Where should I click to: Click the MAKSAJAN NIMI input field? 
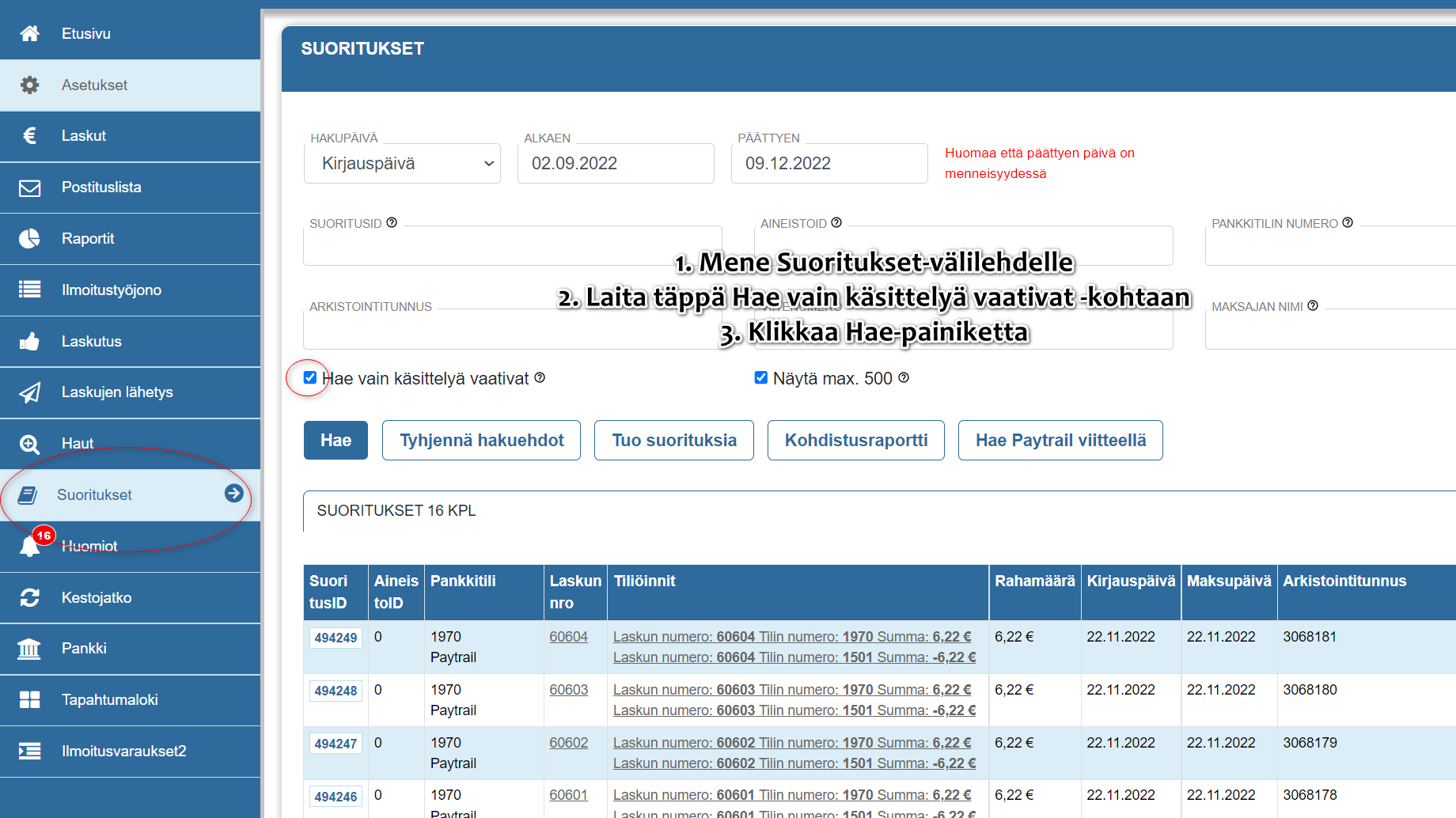pyautogui.click(x=1330, y=329)
